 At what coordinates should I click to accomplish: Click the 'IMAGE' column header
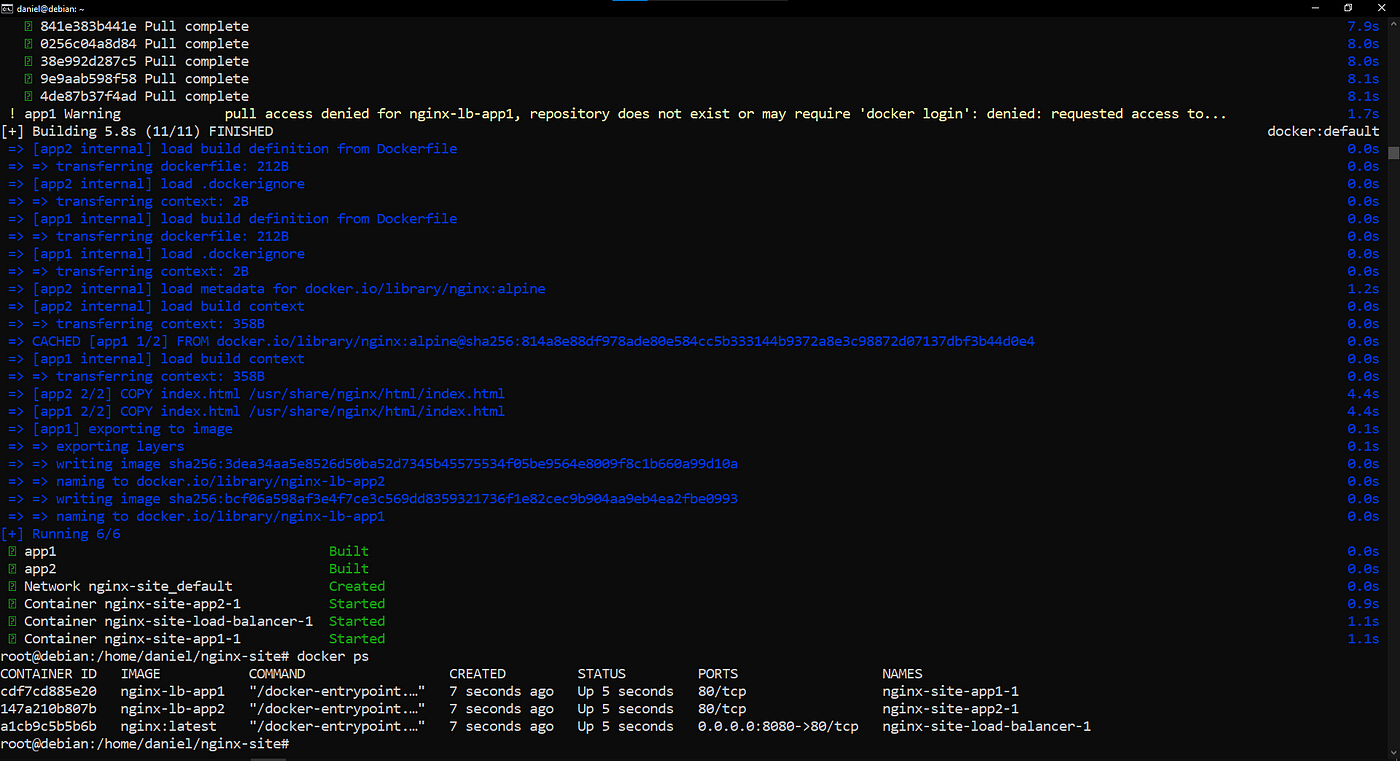(x=140, y=674)
